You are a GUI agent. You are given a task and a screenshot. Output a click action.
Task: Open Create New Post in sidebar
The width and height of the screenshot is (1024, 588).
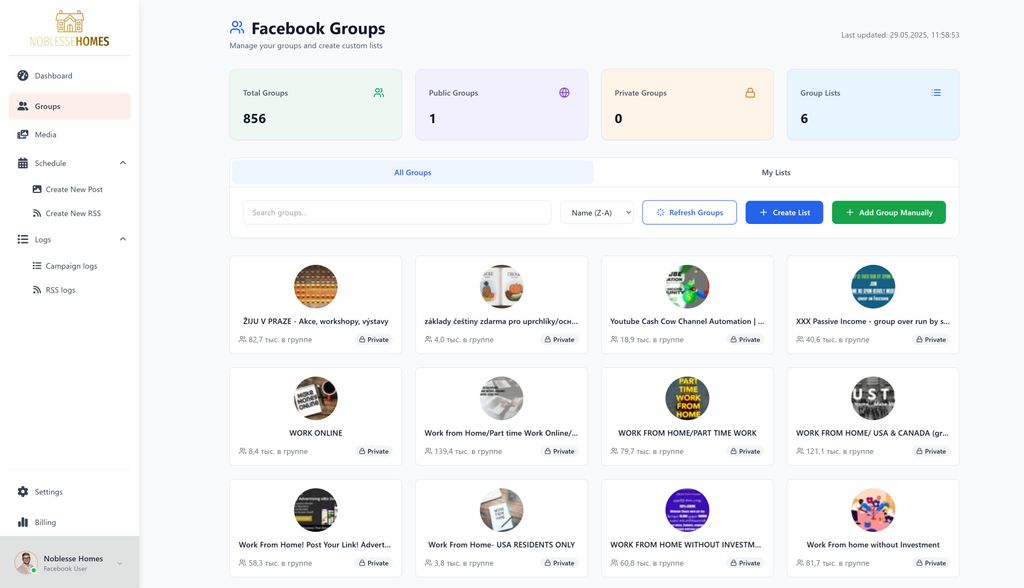(x=74, y=189)
